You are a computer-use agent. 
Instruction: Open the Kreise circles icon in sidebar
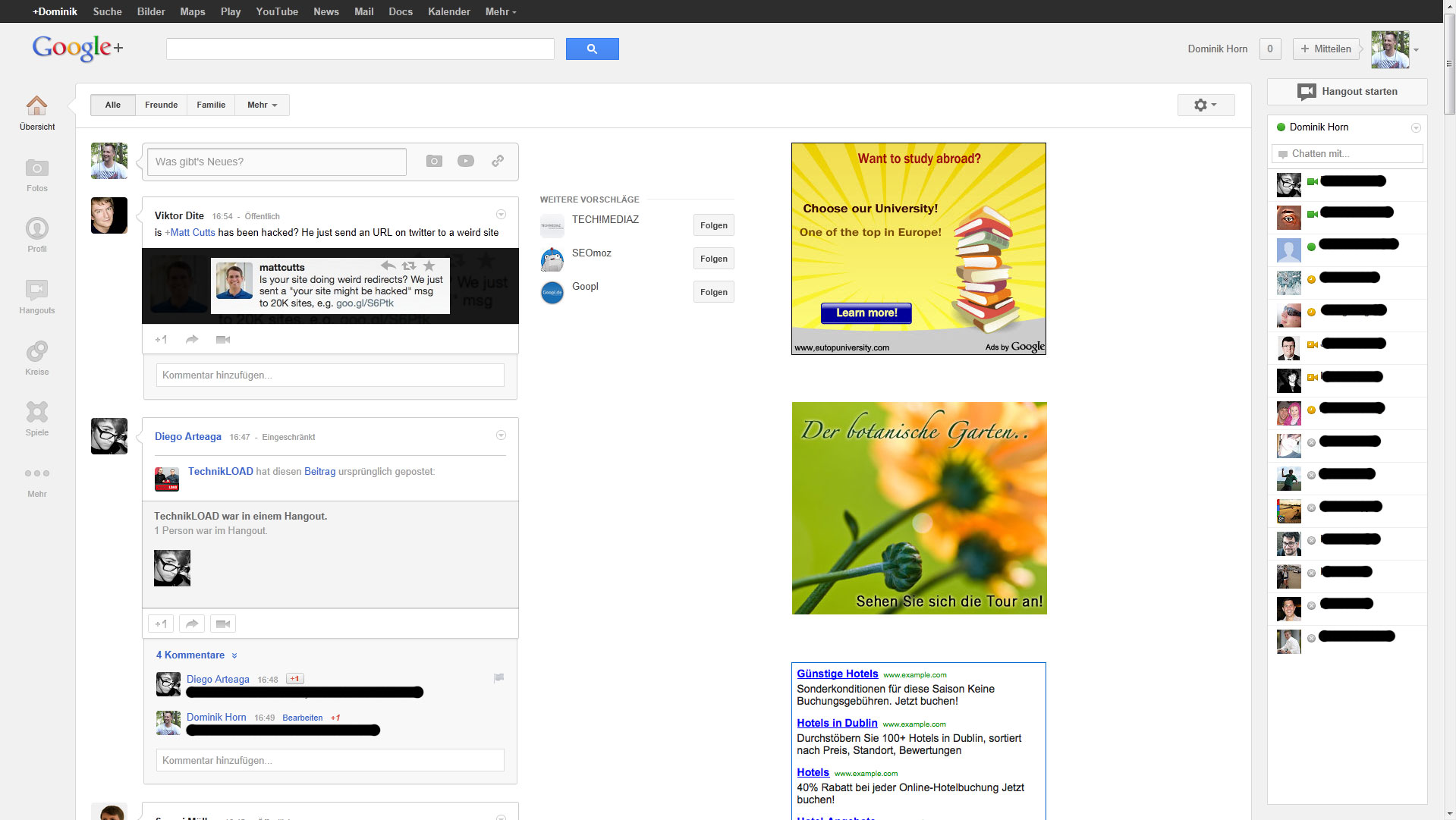tap(36, 351)
